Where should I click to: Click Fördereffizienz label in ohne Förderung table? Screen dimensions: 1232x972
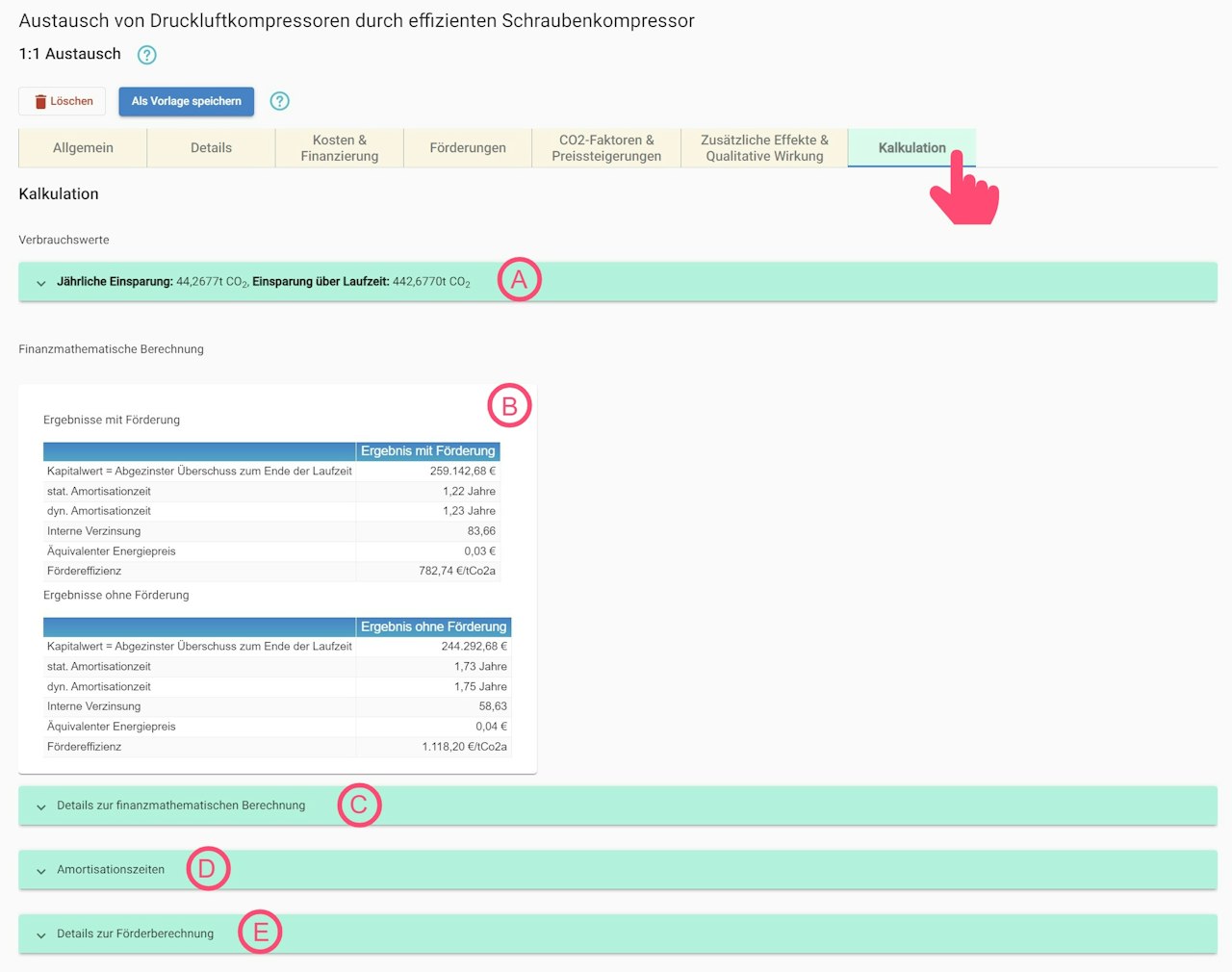point(85,747)
